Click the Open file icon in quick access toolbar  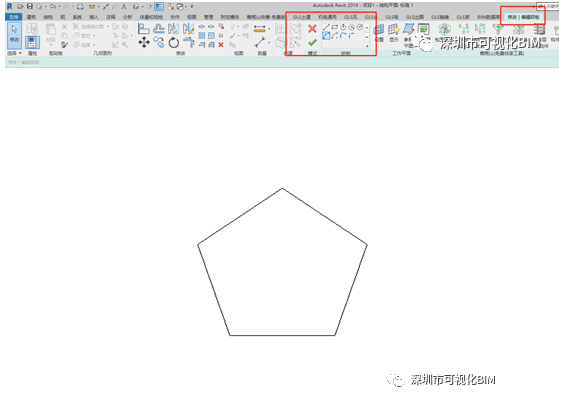(x=20, y=6)
